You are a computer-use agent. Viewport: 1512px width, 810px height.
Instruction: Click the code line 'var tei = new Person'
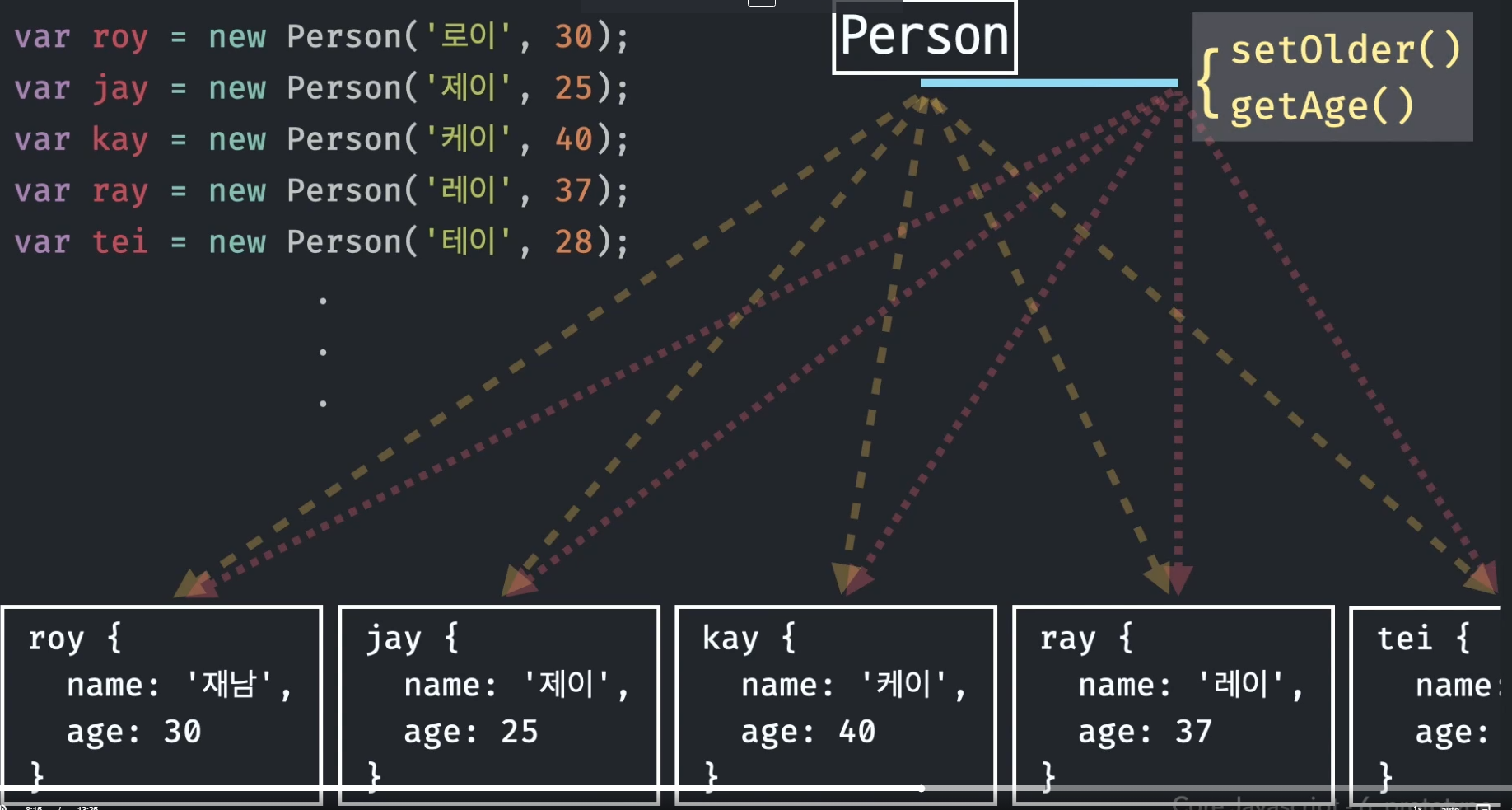click(x=321, y=242)
